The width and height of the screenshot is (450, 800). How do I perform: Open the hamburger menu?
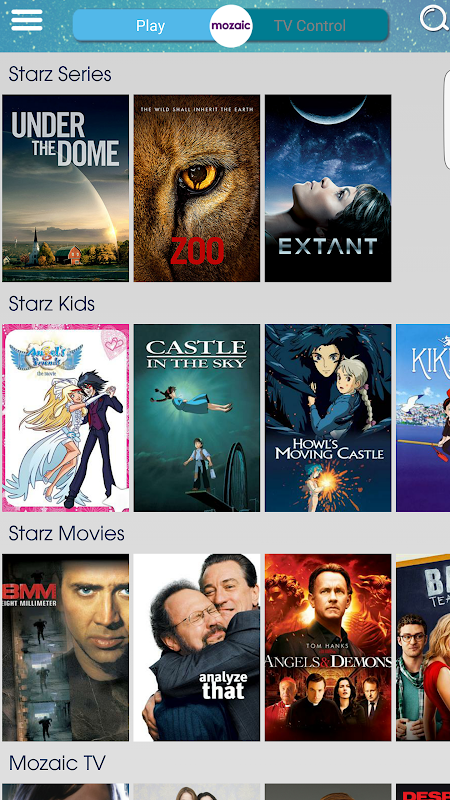click(x=27, y=20)
